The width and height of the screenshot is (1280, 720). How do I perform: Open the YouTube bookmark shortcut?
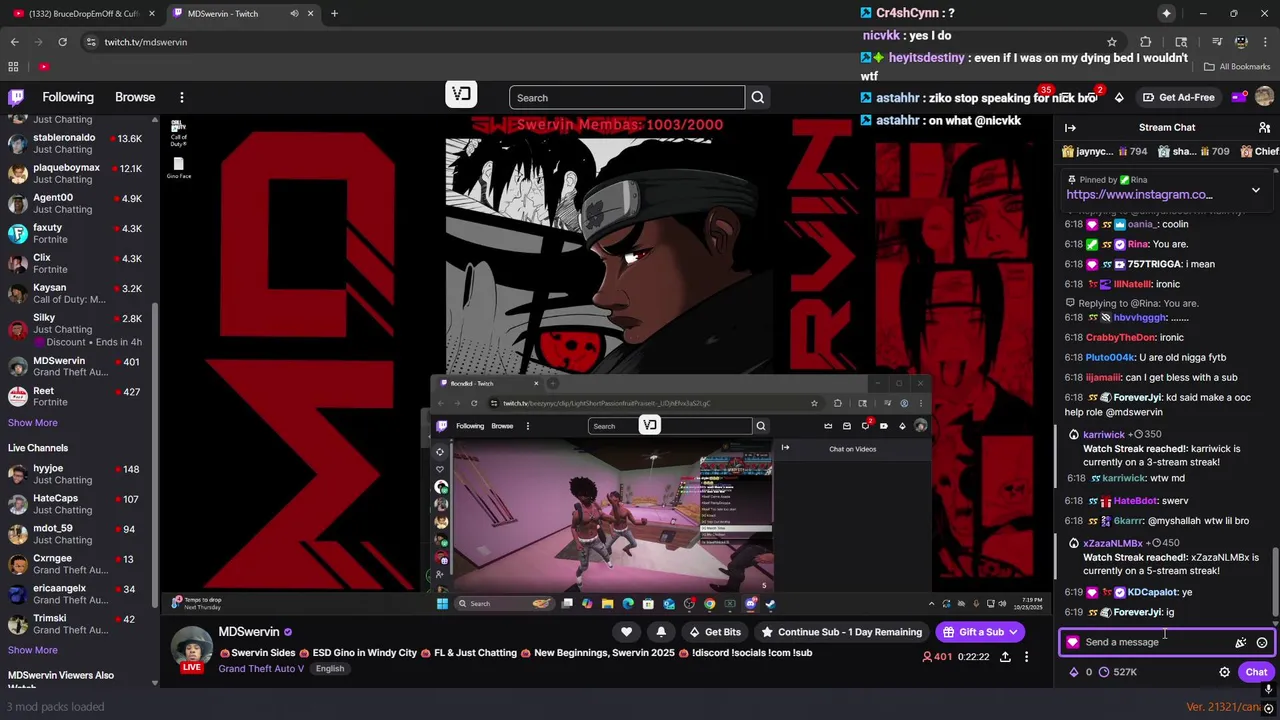click(x=44, y=67)
